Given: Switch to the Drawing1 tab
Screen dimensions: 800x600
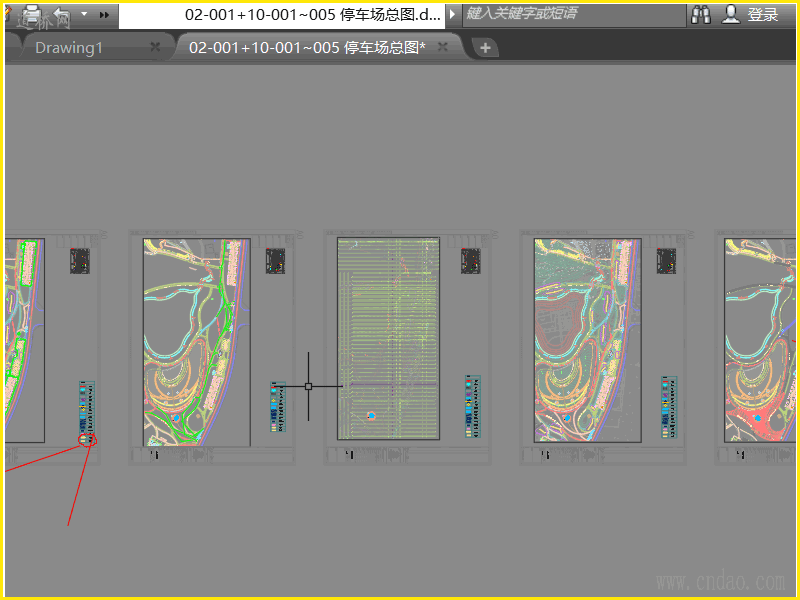Looking at the screenshot, I should pyautogui.click(x=69, y=47).
